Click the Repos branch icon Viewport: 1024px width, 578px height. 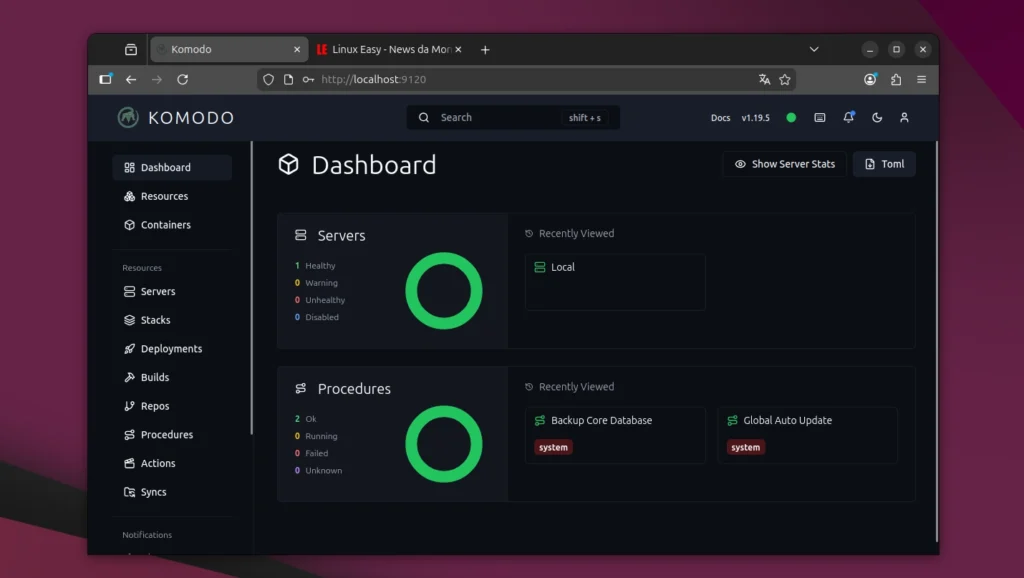pyautogui.click(x=130, y=406)
